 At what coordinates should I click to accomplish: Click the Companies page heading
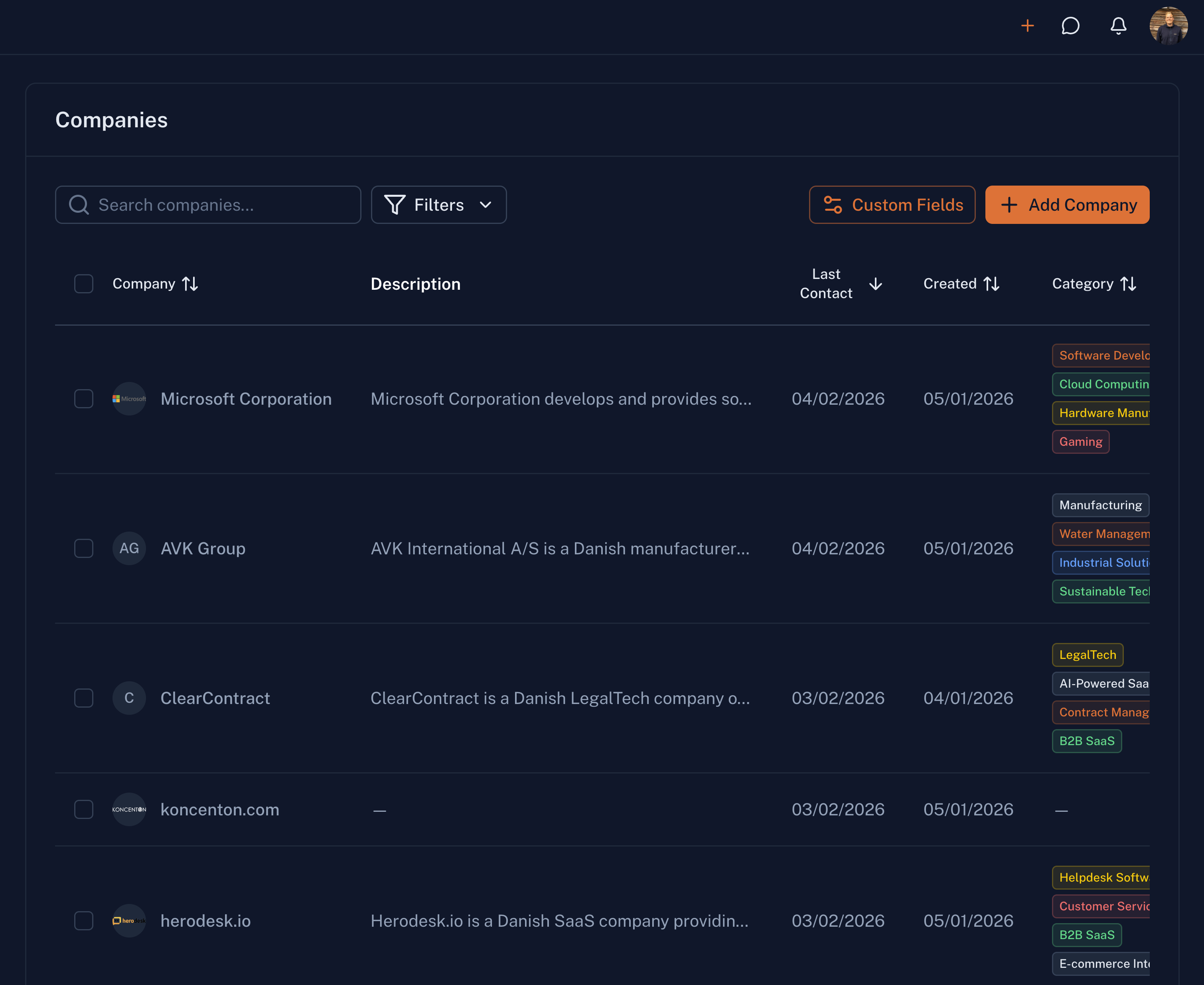pyautogui.click(x=112, y=120)
